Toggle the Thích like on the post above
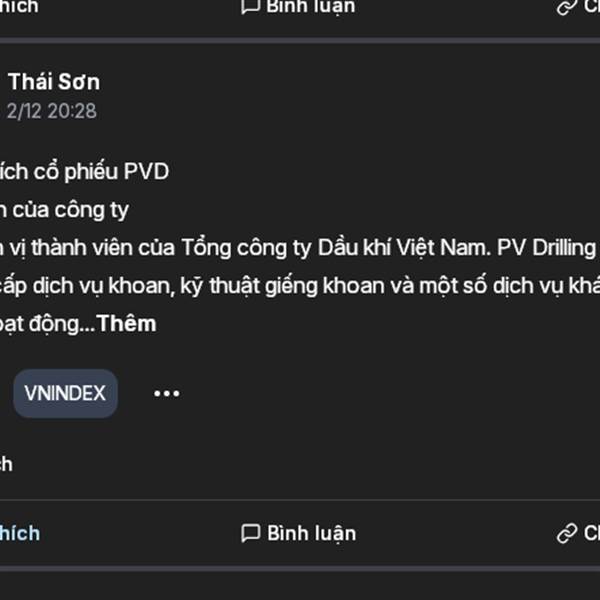600x600 pixels. click(x=19, y=7)
